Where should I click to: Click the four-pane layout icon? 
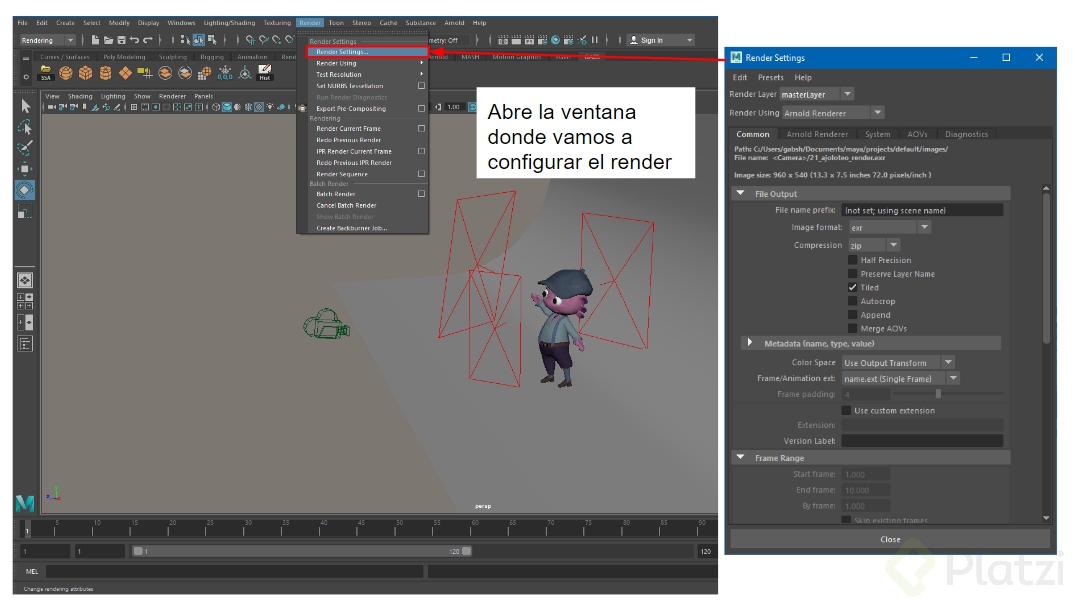point(25,301)
